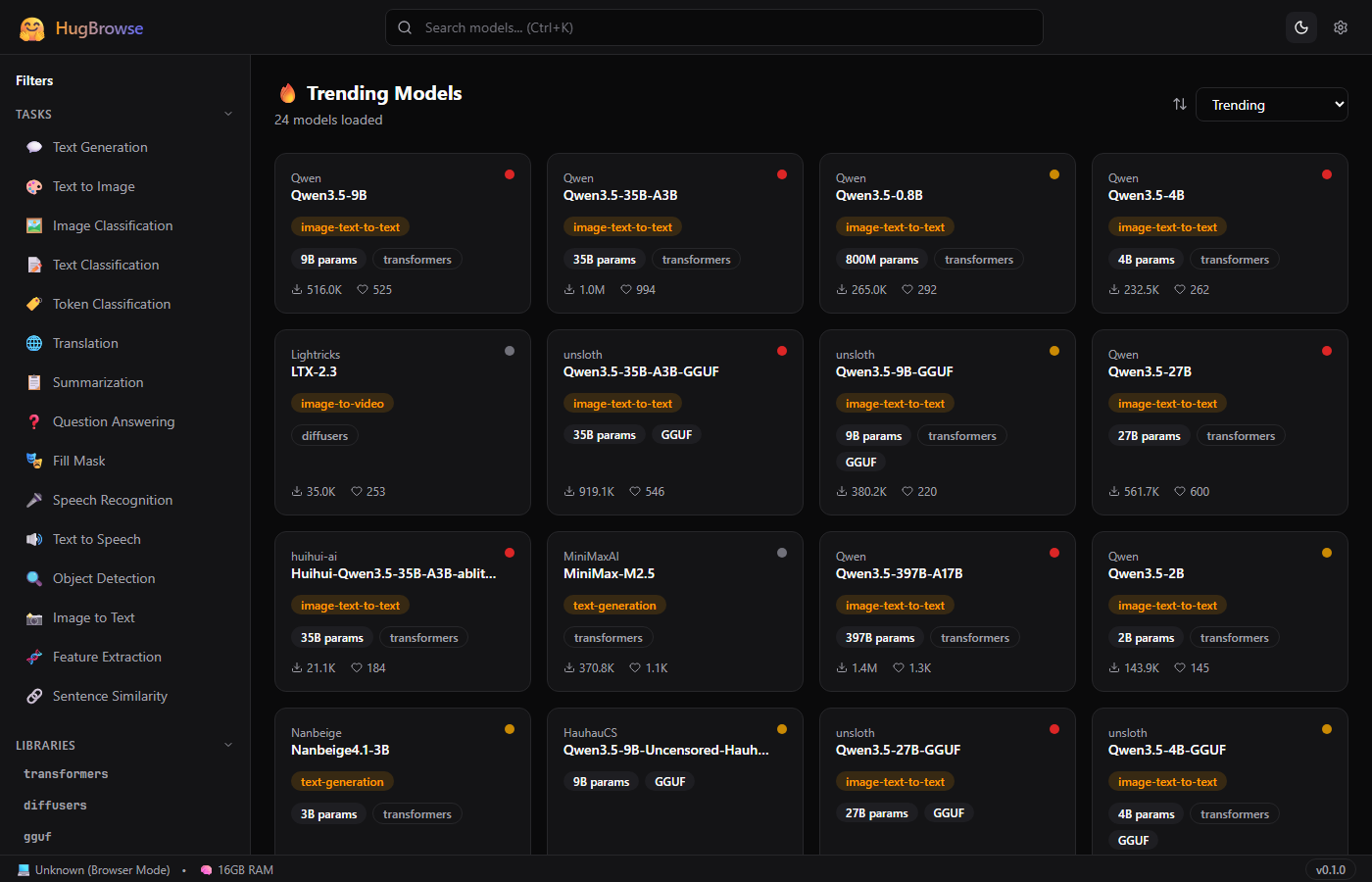
Task: Open settings via the gear icon
Action: (x=1341, y=26)
